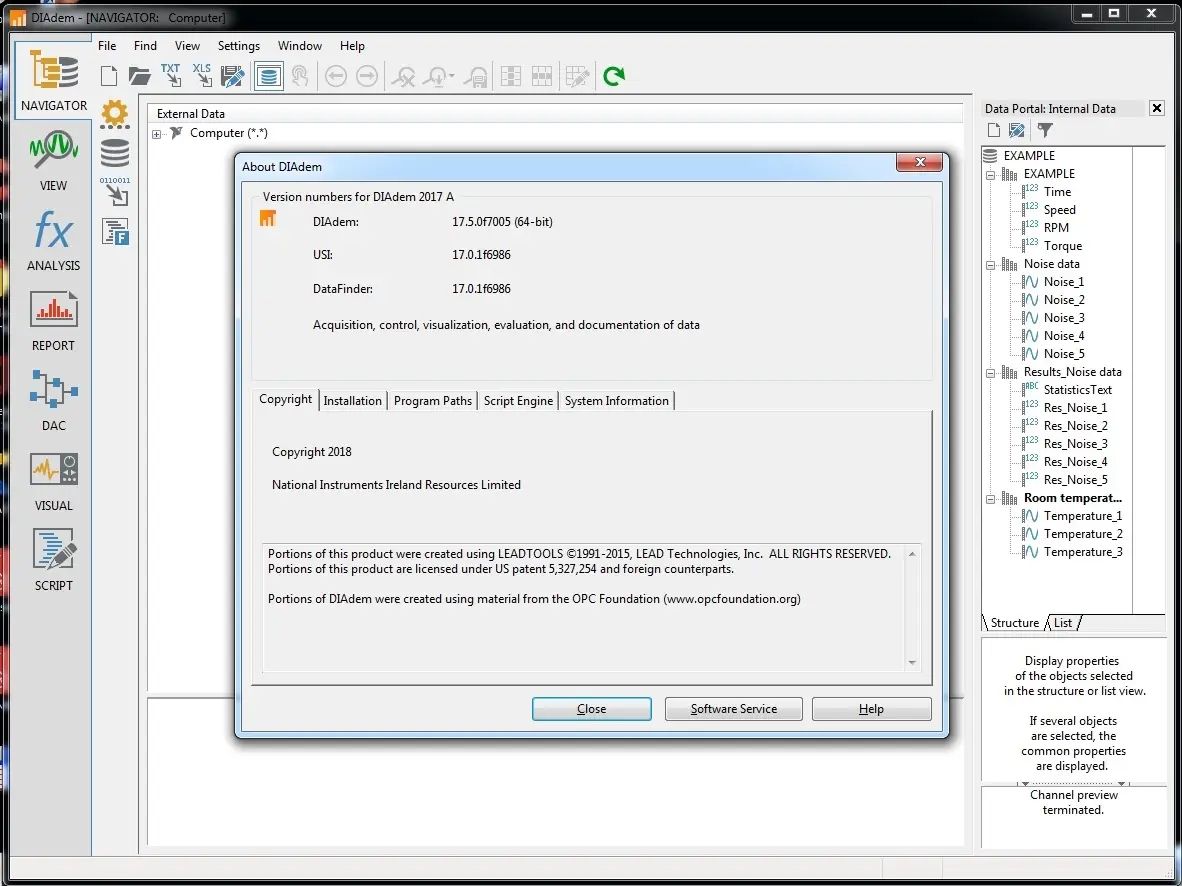Open the Find menu
1182x886 pixels.
pos(145,46)
